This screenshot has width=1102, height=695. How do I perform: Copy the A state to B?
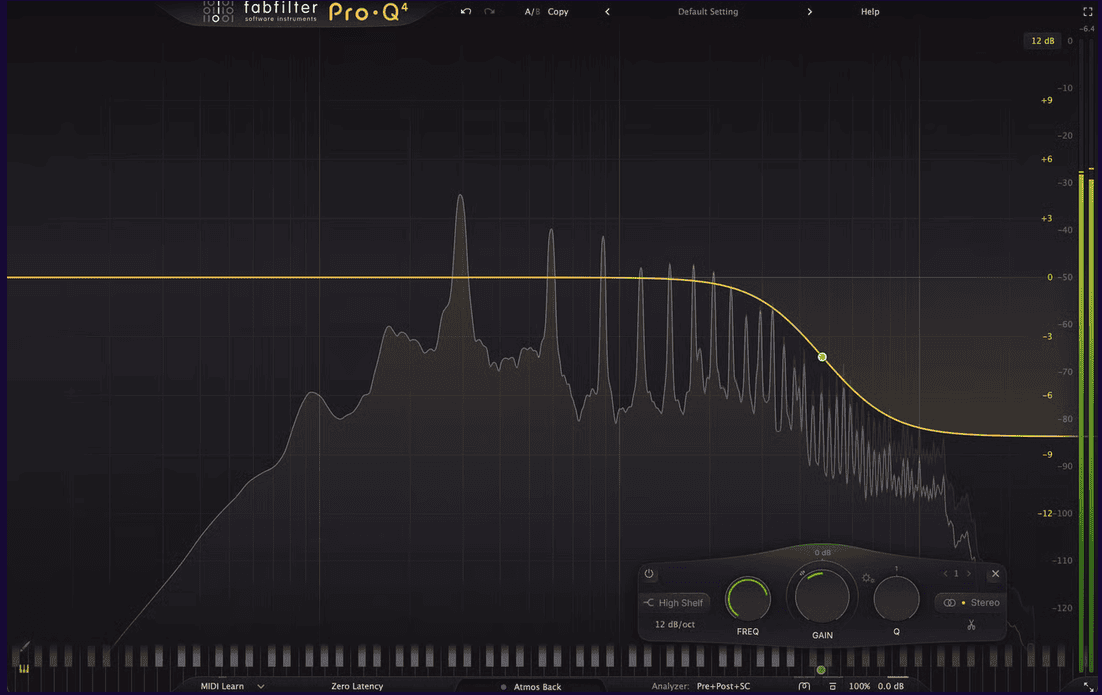click(x=558, y=11)
